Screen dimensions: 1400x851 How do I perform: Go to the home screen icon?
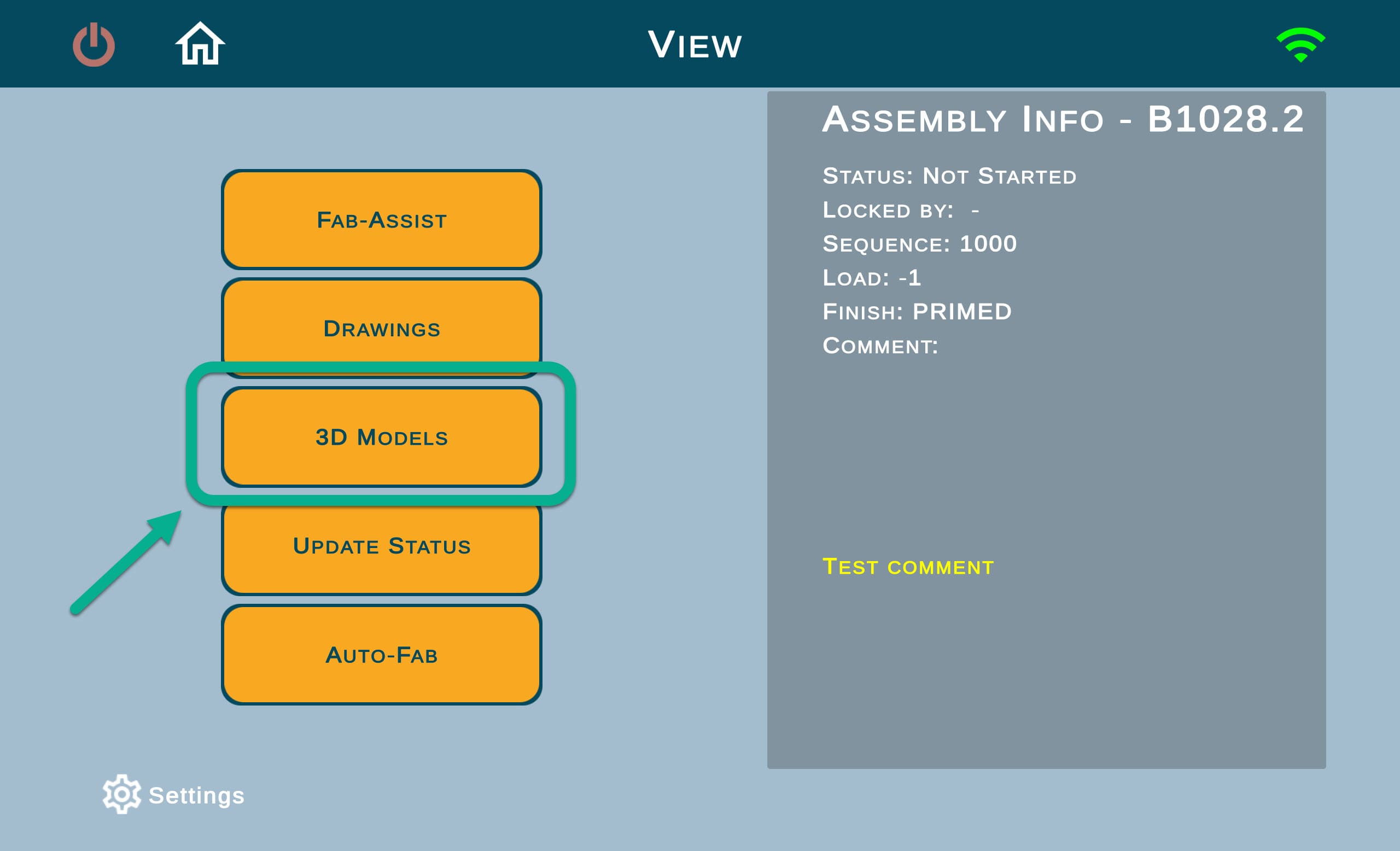[x=200, y=44]
